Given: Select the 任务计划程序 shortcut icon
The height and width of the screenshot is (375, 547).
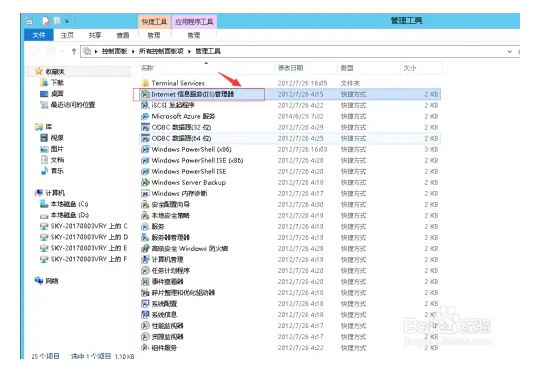Looking at the screenshot, I should click(x=145, y=271).
